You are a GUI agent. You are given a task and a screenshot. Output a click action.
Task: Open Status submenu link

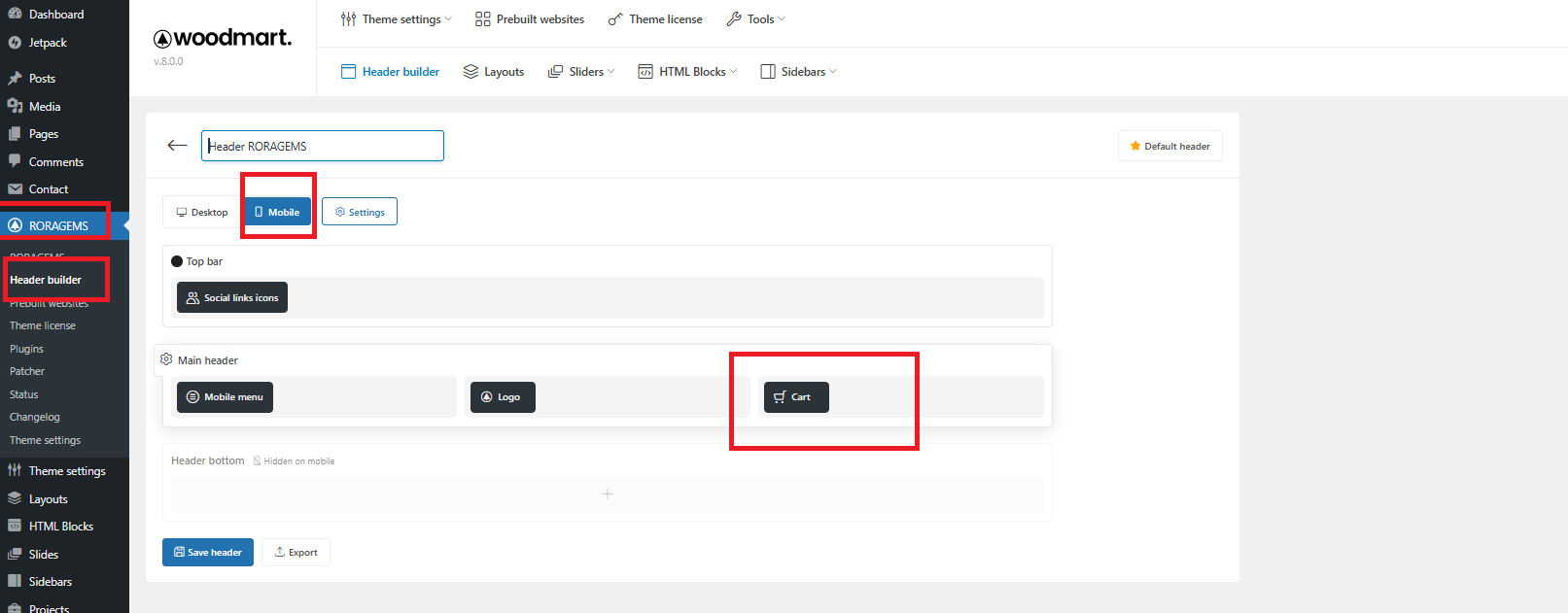tap(24, 394)
